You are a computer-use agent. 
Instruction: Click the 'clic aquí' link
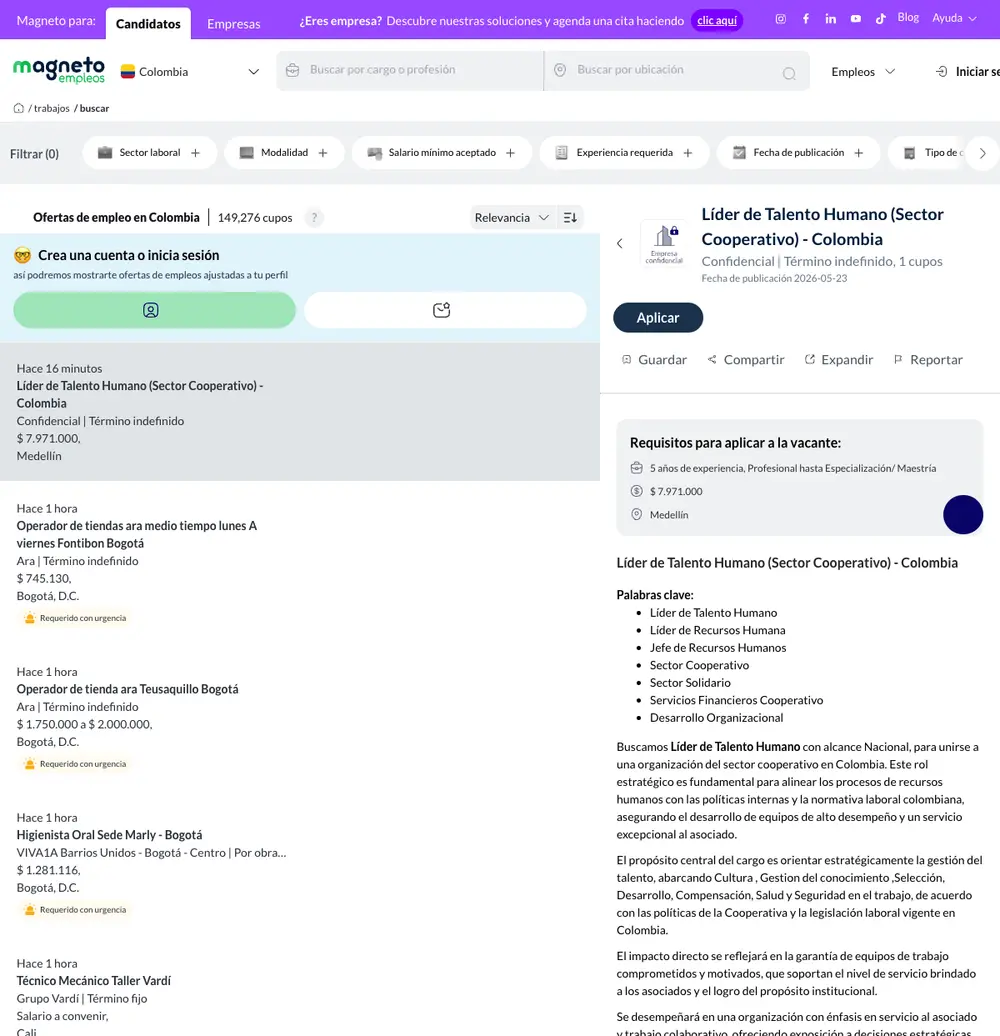point(717,20)
